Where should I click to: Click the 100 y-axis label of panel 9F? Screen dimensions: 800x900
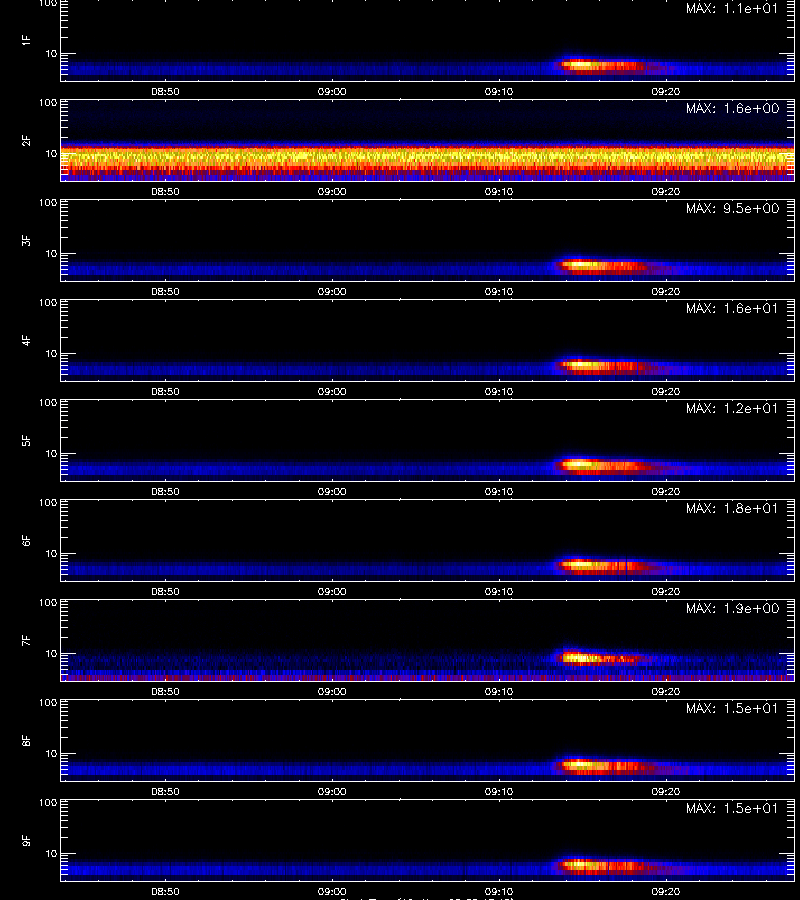48,802
